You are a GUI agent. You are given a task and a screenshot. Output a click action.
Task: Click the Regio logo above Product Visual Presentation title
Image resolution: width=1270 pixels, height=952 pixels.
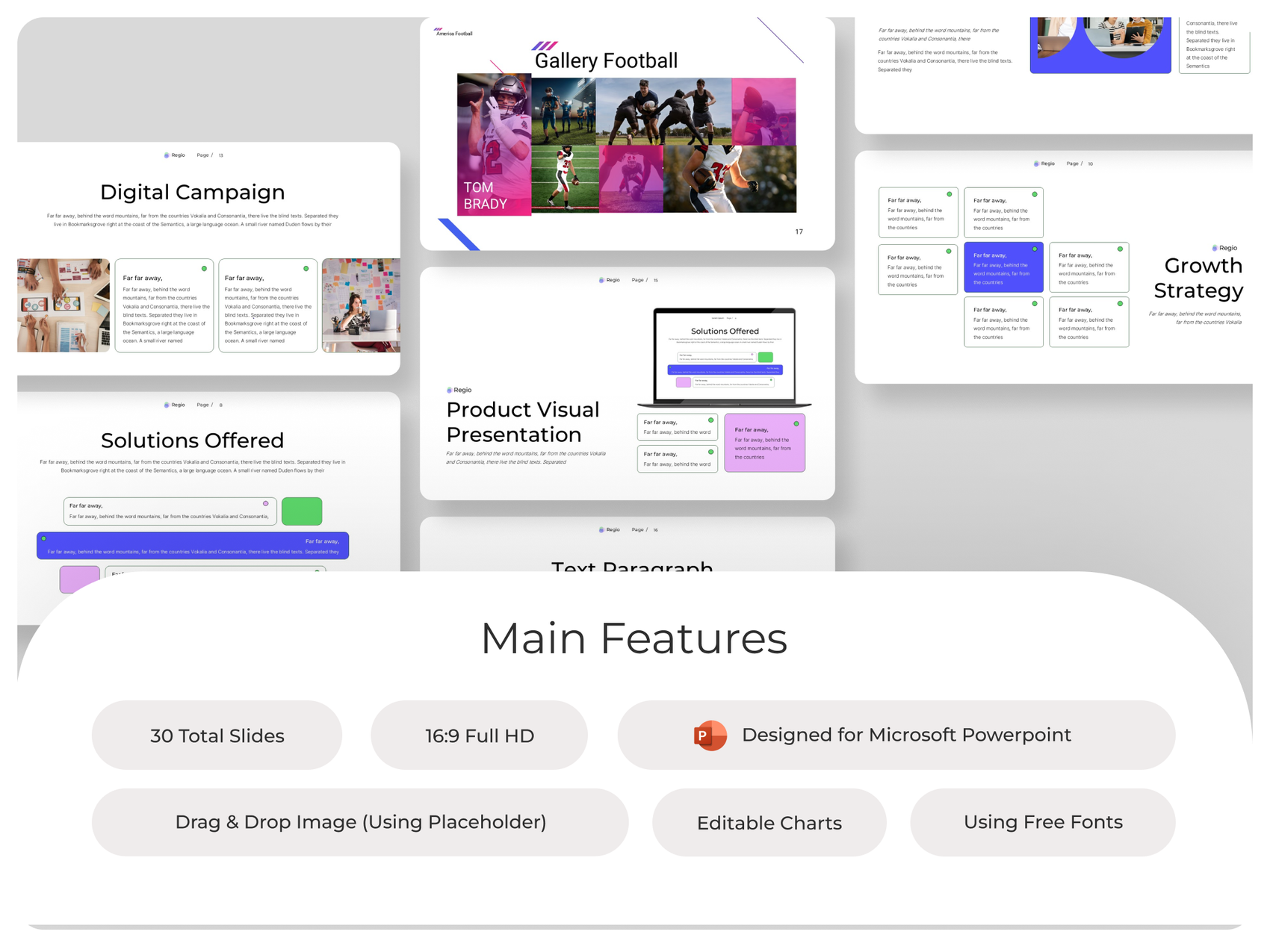click(x=459, y=390)
